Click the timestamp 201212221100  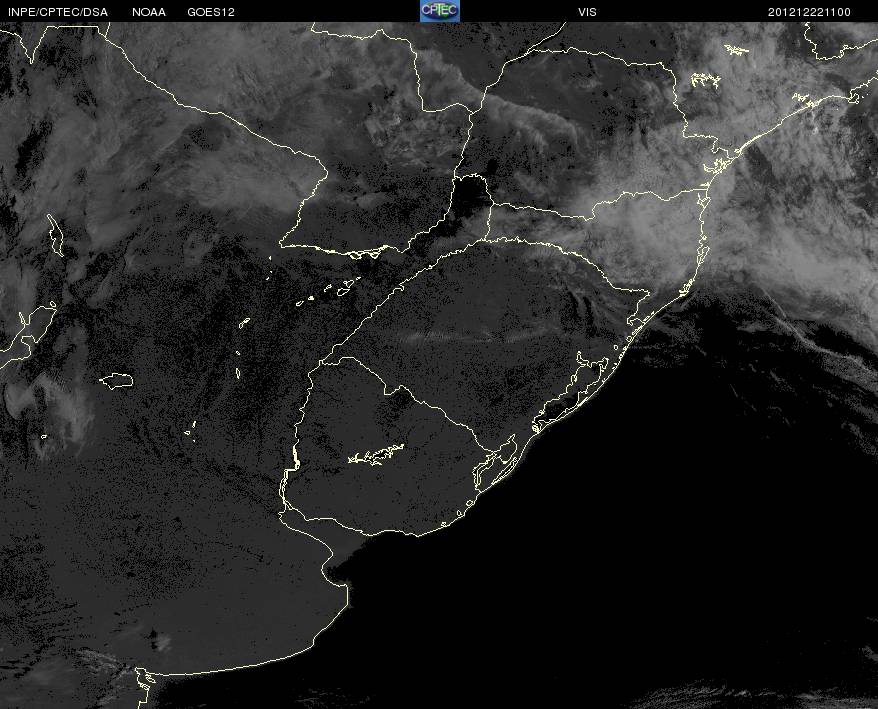[x=809, y=12]
